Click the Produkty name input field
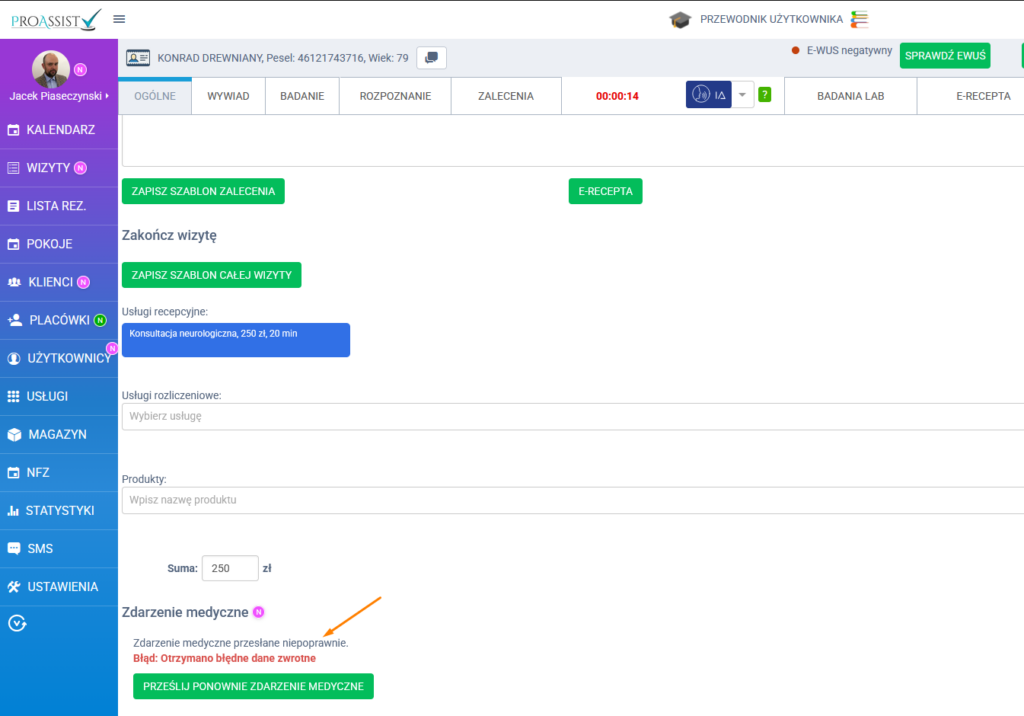 click(570, 500)
